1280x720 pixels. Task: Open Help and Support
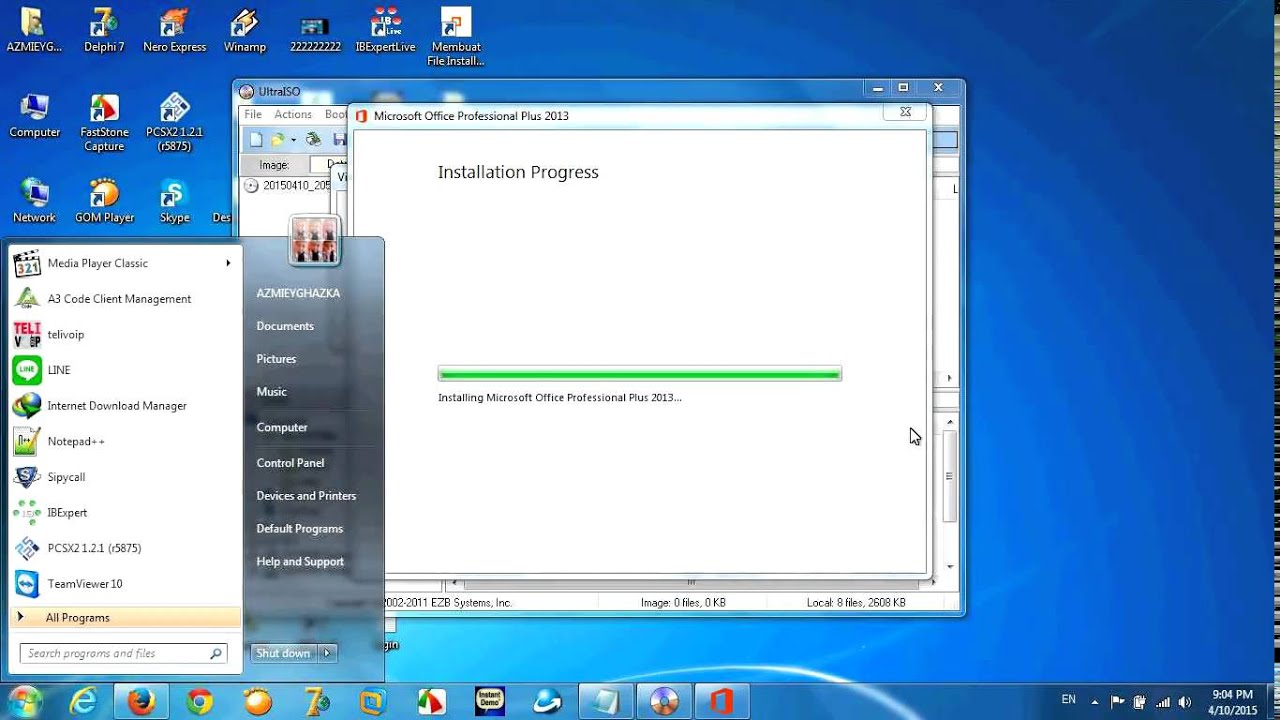click(x=300, y=562)
